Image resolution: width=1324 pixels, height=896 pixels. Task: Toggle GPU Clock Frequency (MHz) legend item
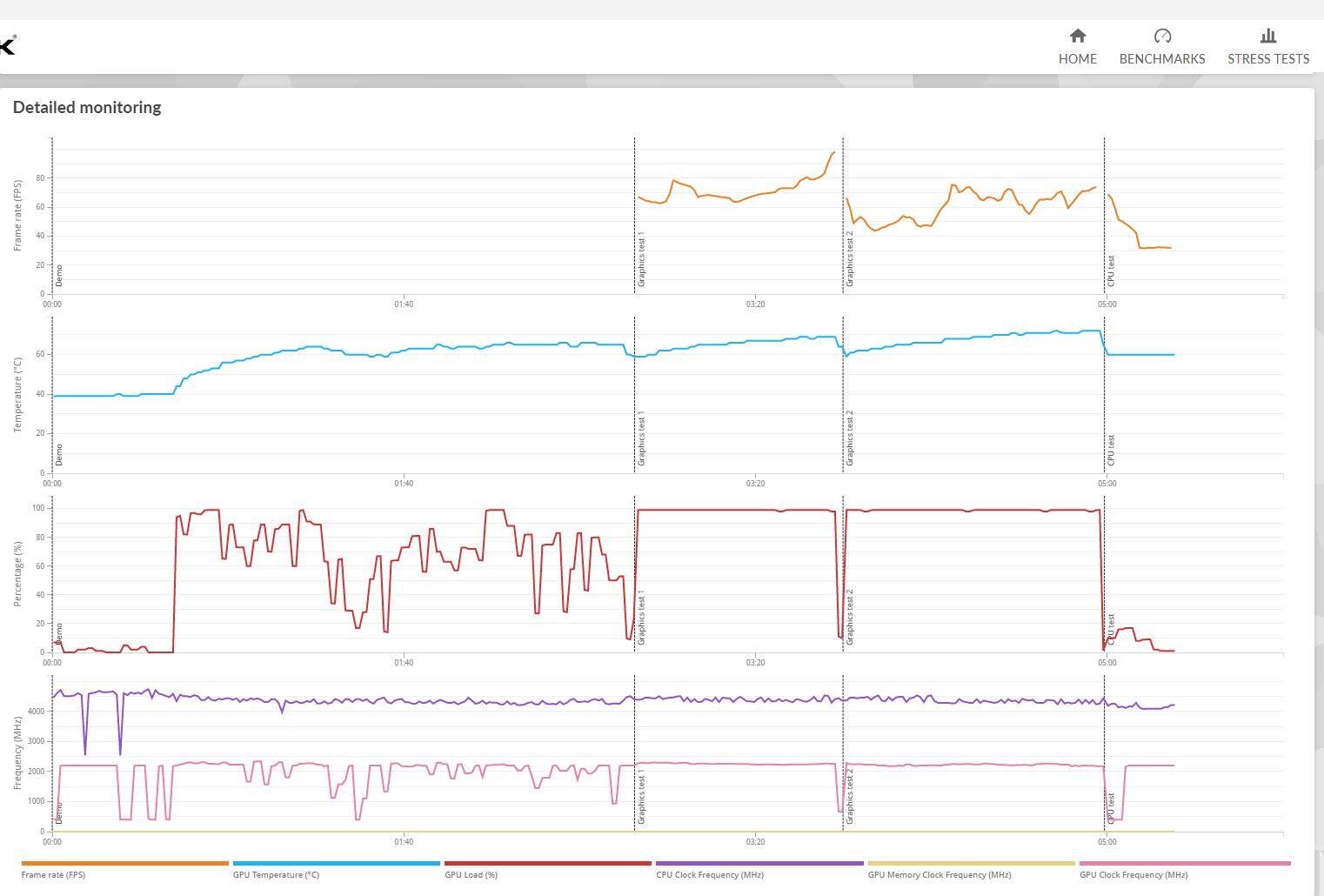pos(1133,874)
